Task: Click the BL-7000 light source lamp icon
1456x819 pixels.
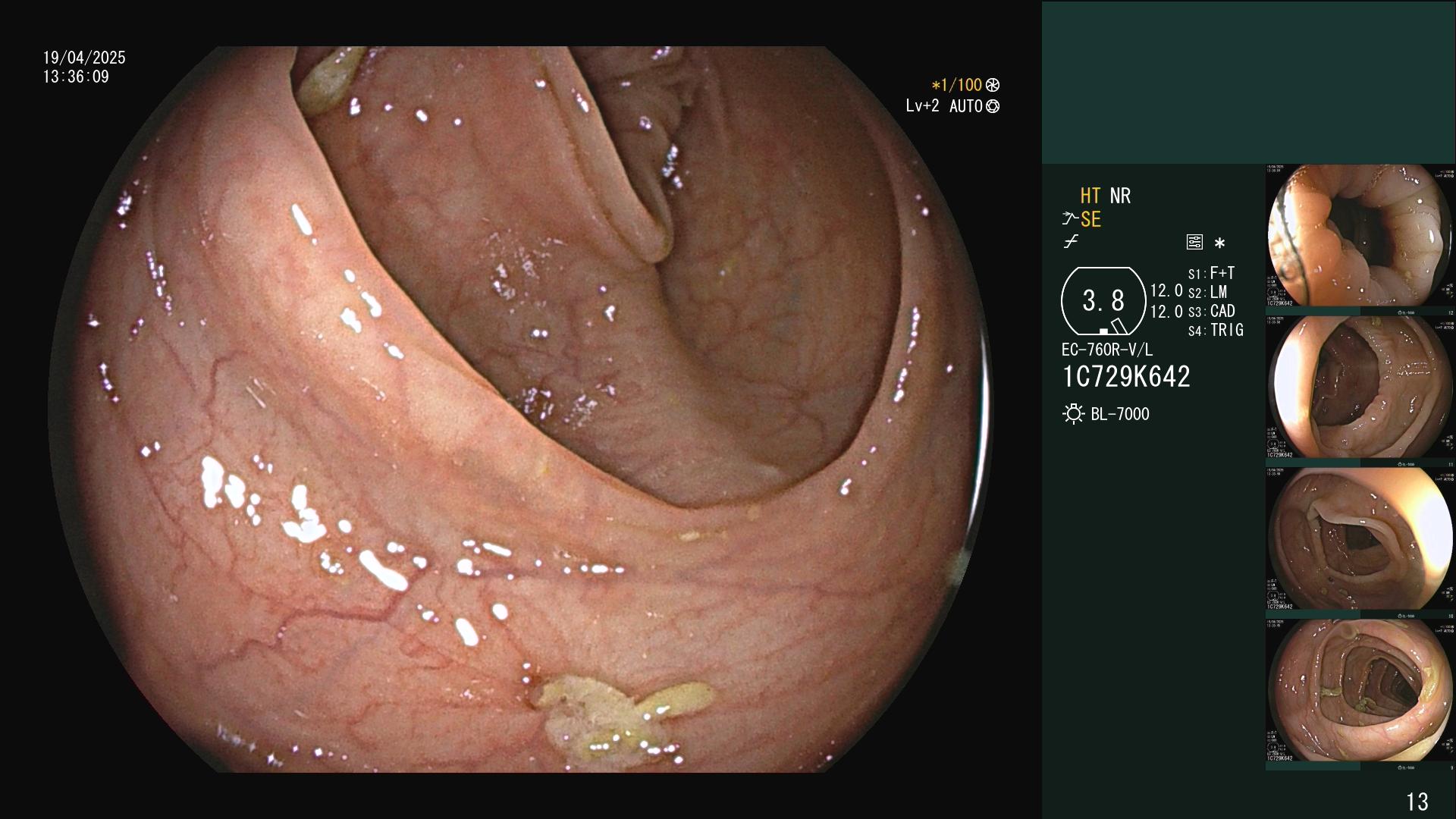Action: 1073,414
